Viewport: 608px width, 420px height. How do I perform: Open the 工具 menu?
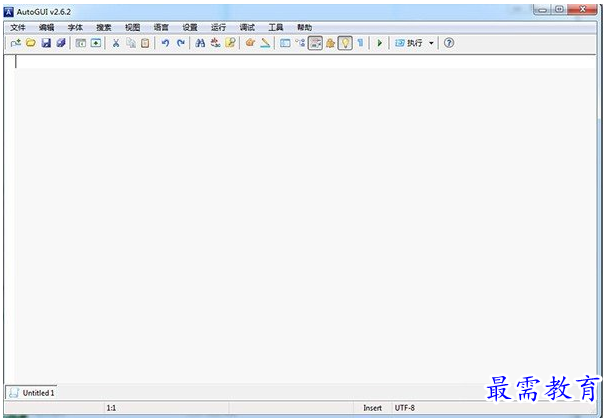pos(276,27)
